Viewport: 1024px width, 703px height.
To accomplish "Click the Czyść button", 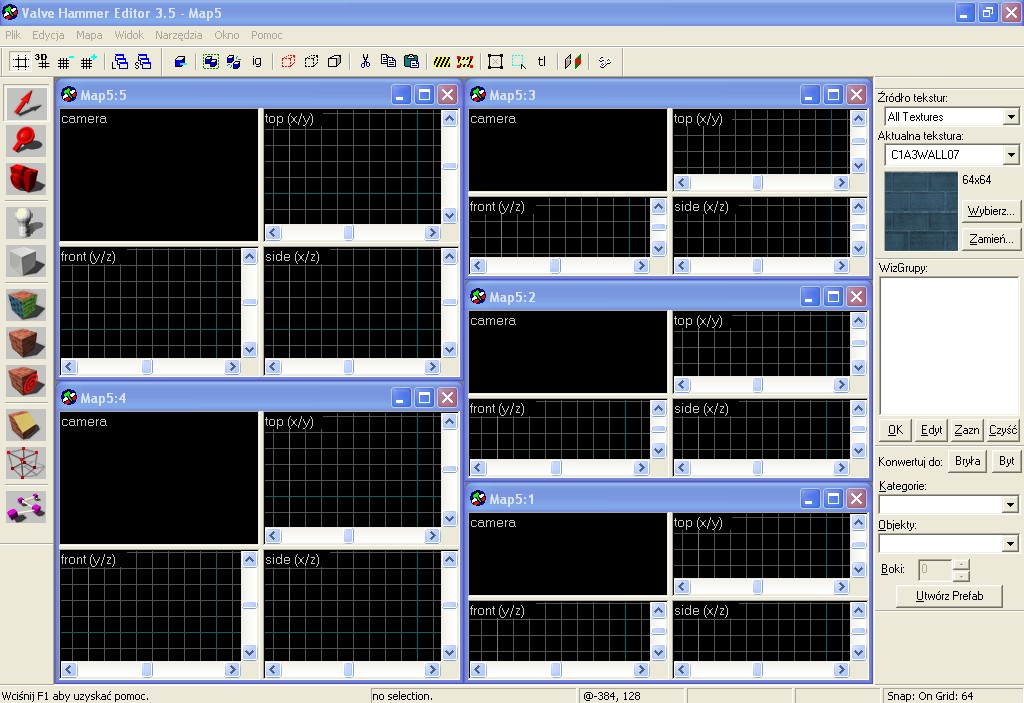I will click(1003, 430).
